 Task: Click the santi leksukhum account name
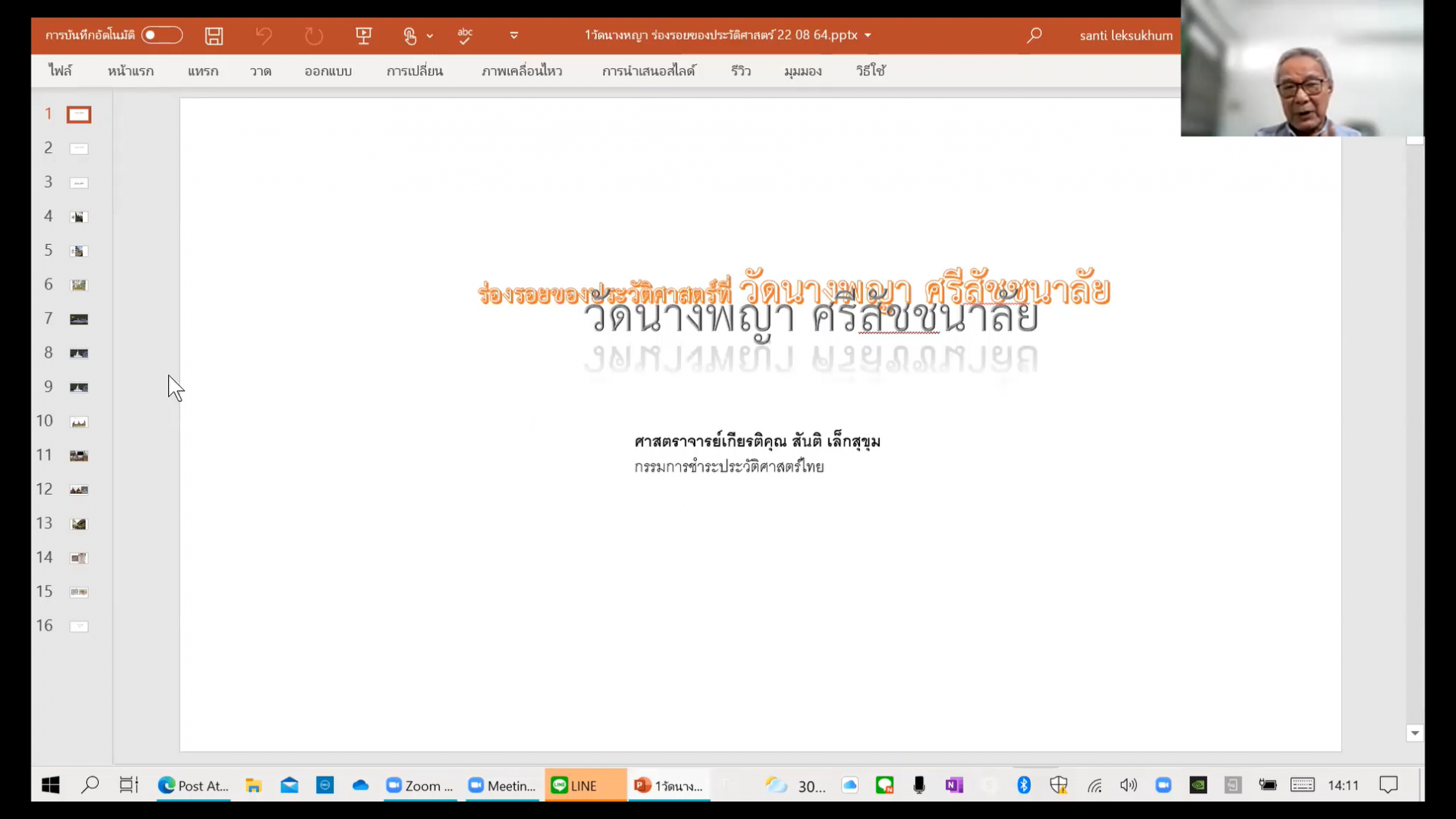click(x=1125, y=35)
